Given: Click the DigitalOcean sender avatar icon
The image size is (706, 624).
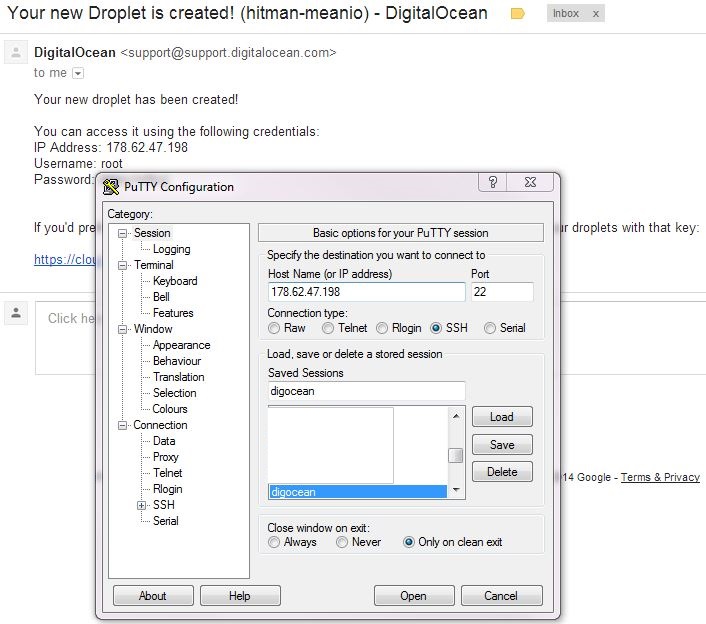Looking at the screenshot, I should coord(16,52).
